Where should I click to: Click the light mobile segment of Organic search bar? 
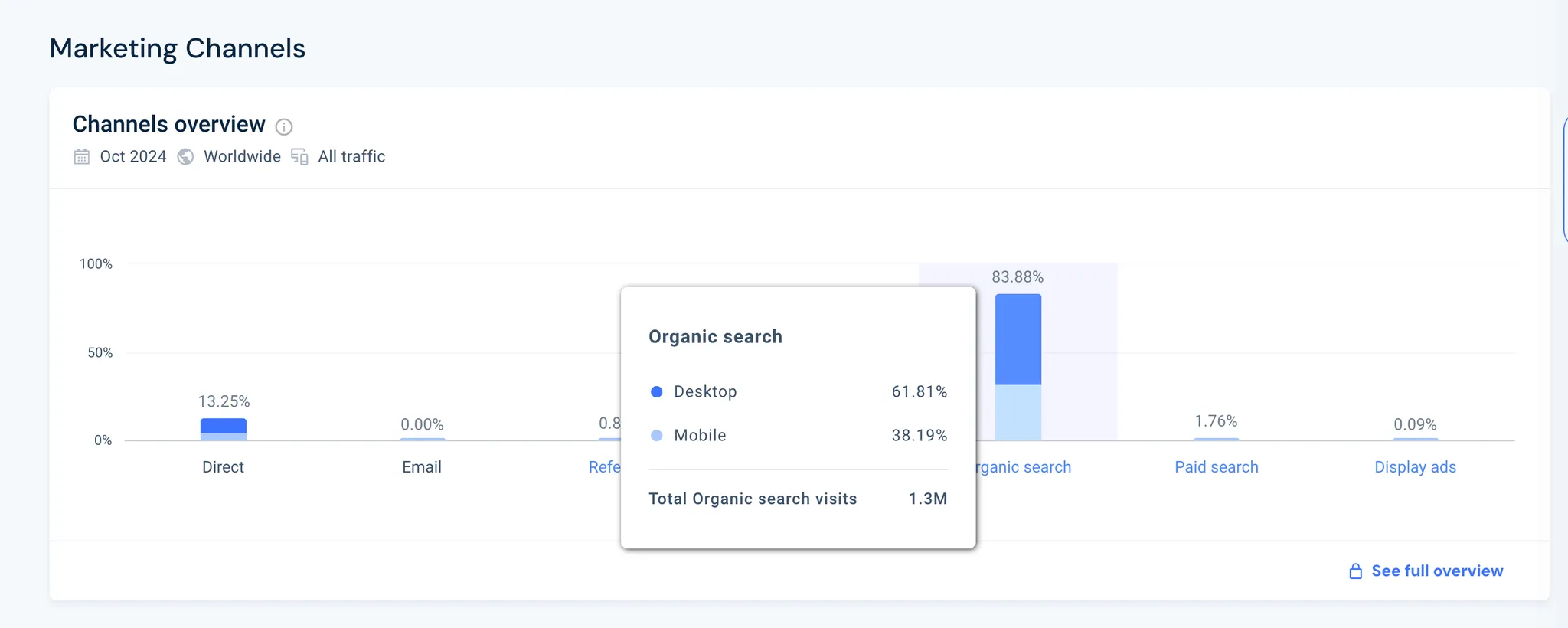[x=1018, y=413]
